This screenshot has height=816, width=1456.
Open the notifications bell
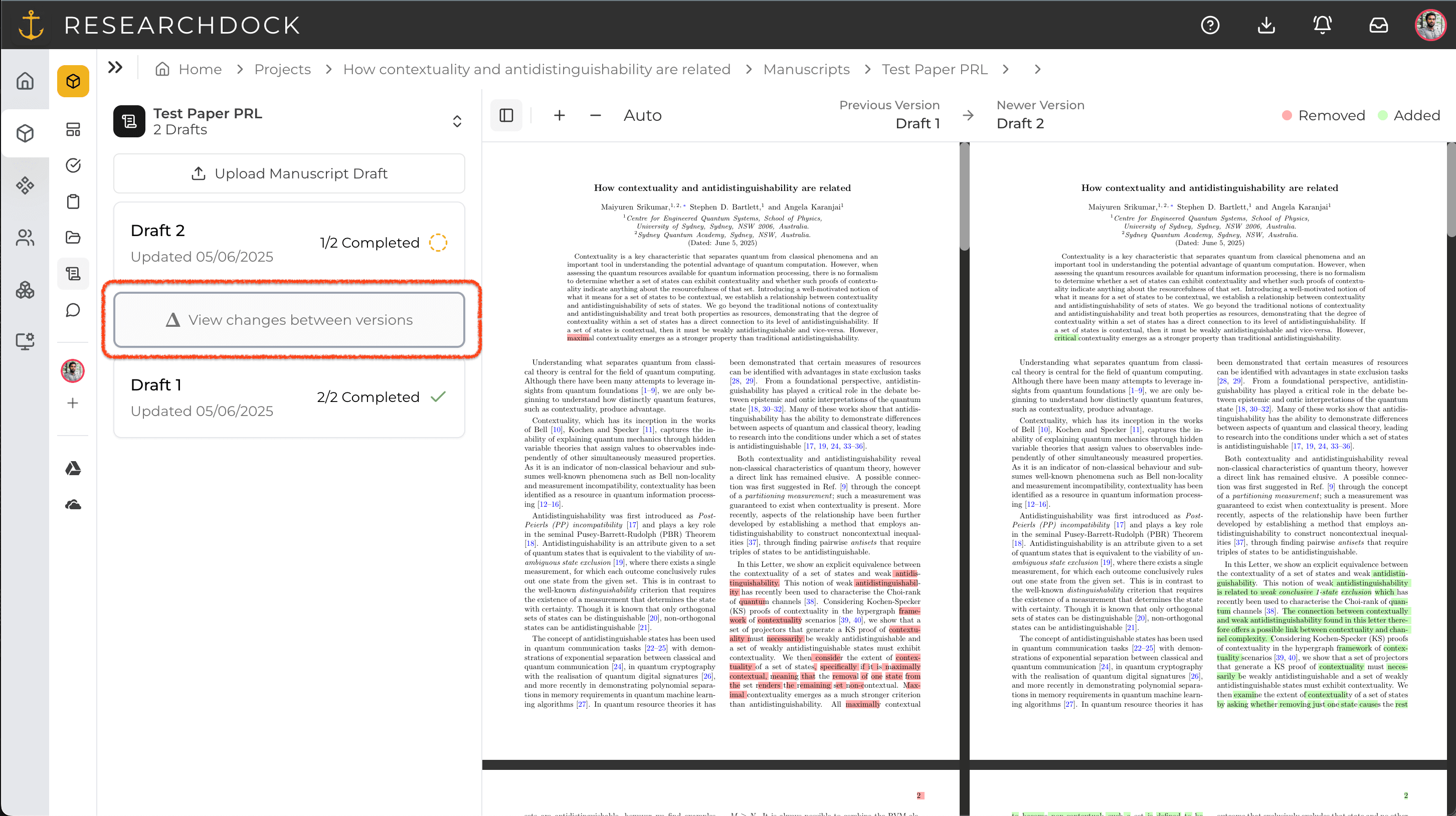point(1322,25)
